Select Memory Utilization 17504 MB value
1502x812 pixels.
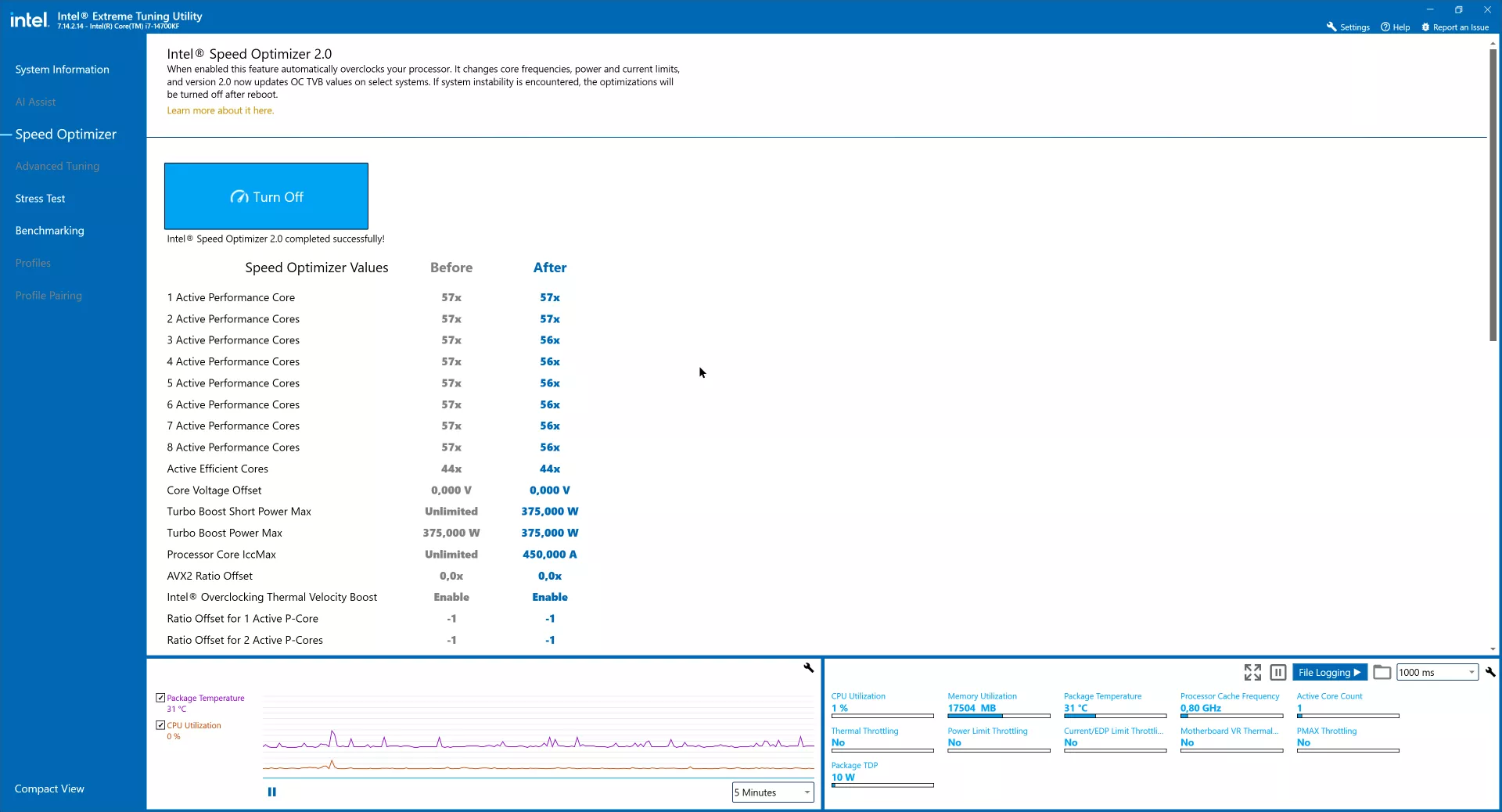(x=972, y=708)
